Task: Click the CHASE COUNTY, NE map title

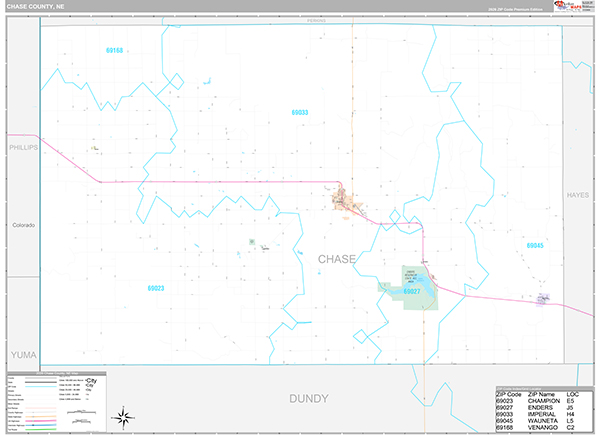Action: point(36,7)
